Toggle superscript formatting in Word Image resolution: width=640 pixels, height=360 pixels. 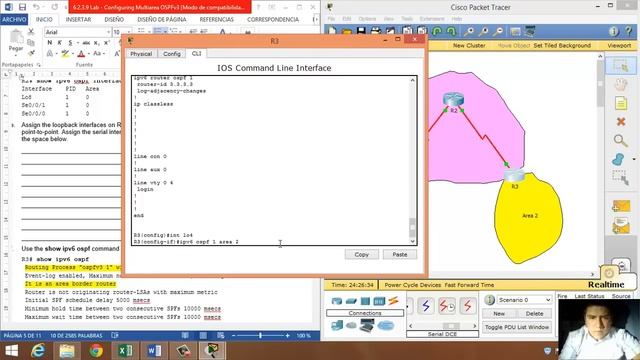[x=107, y=42]
